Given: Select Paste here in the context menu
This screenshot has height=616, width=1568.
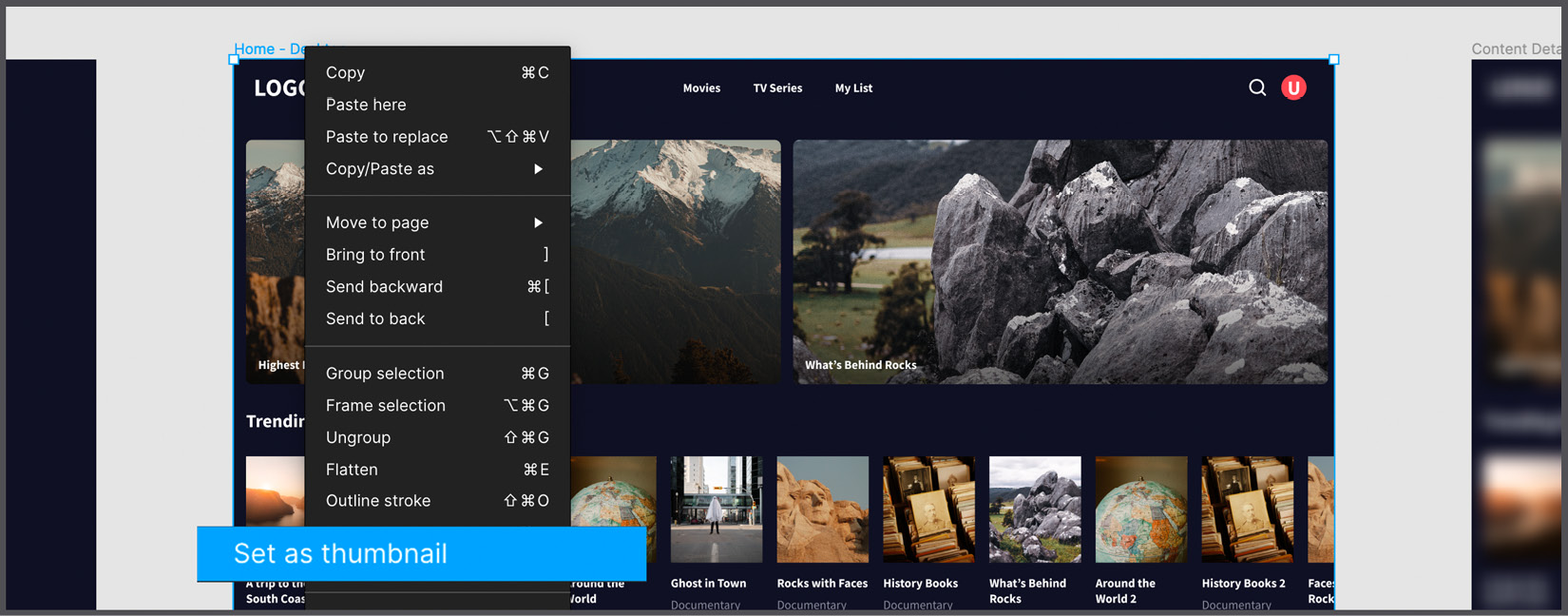Looking at the screenshot, I should click(x=437, y=105).
